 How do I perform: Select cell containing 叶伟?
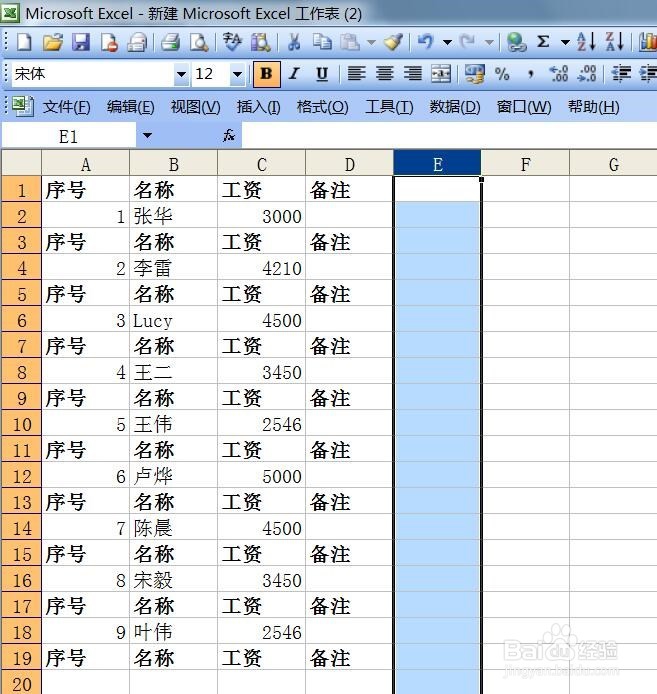pos(174,632)
